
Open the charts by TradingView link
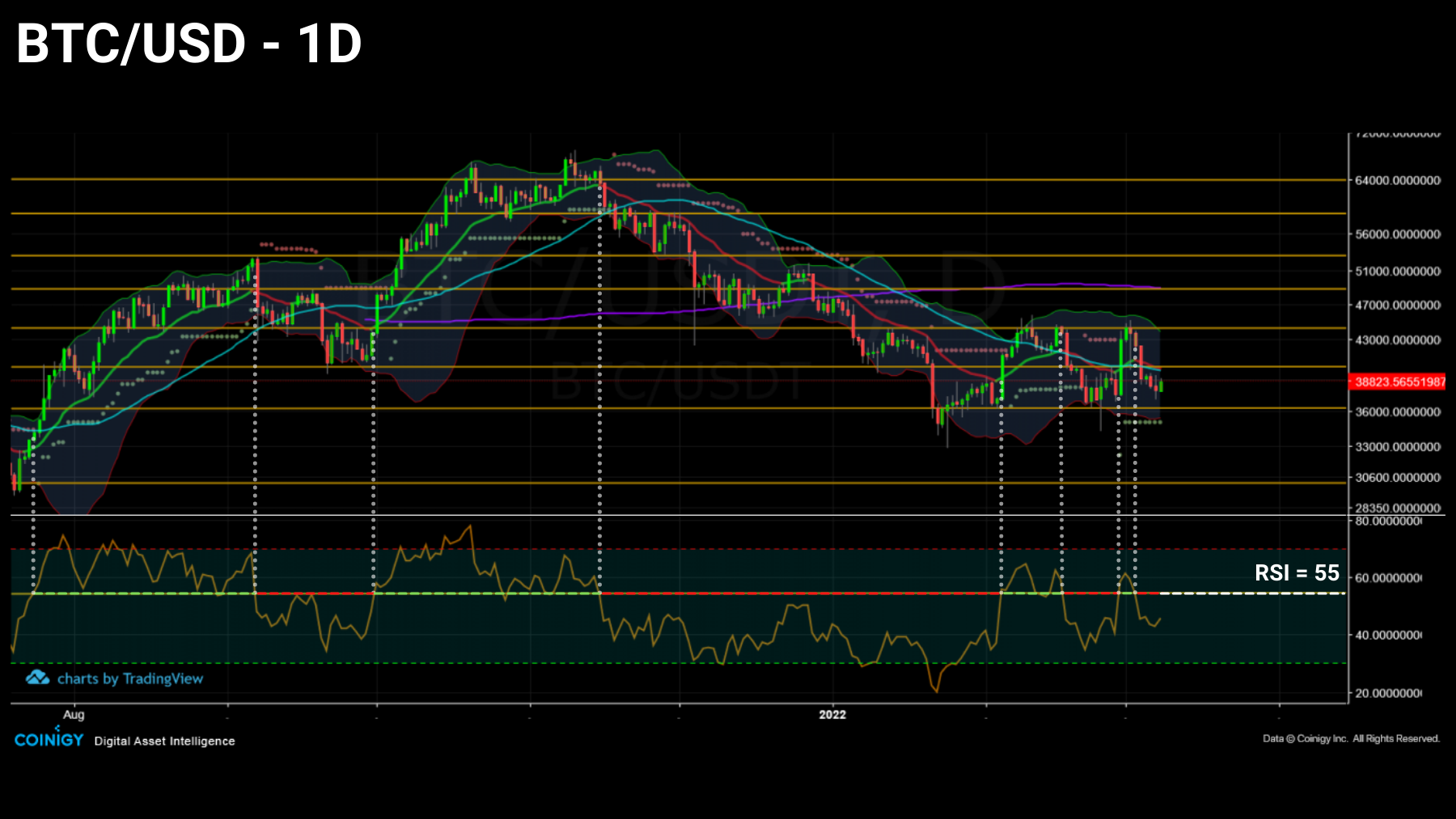pyautogui.click(x=132, y=679)
